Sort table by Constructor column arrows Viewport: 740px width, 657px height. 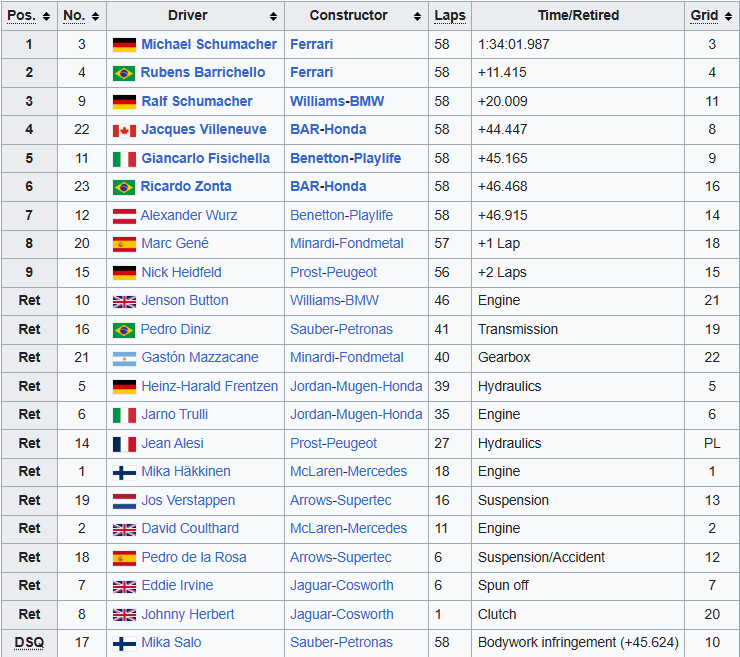click(417, 17)
